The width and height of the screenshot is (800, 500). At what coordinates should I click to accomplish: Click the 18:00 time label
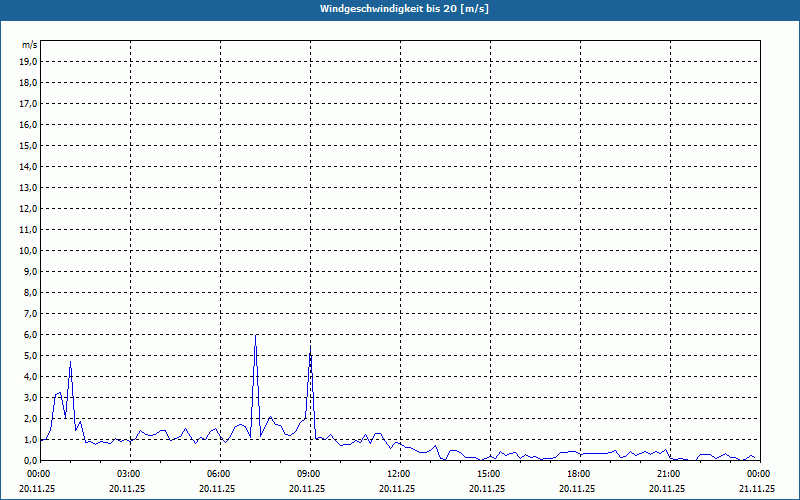tap(578, 474)
